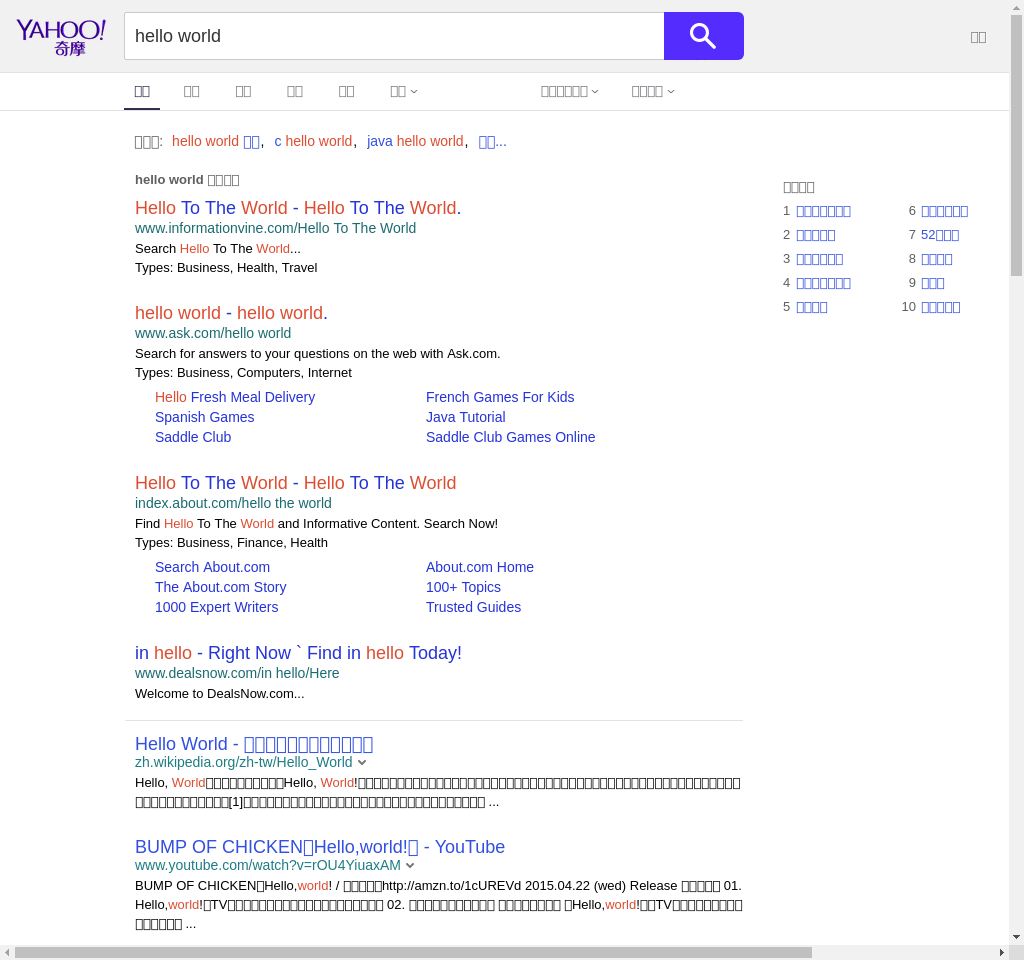Click the www.dealsnow.com/in hello/Here URL
The height and width of the screenshot is (960, 1024).
pyautogui.click(x=237, y=673)
